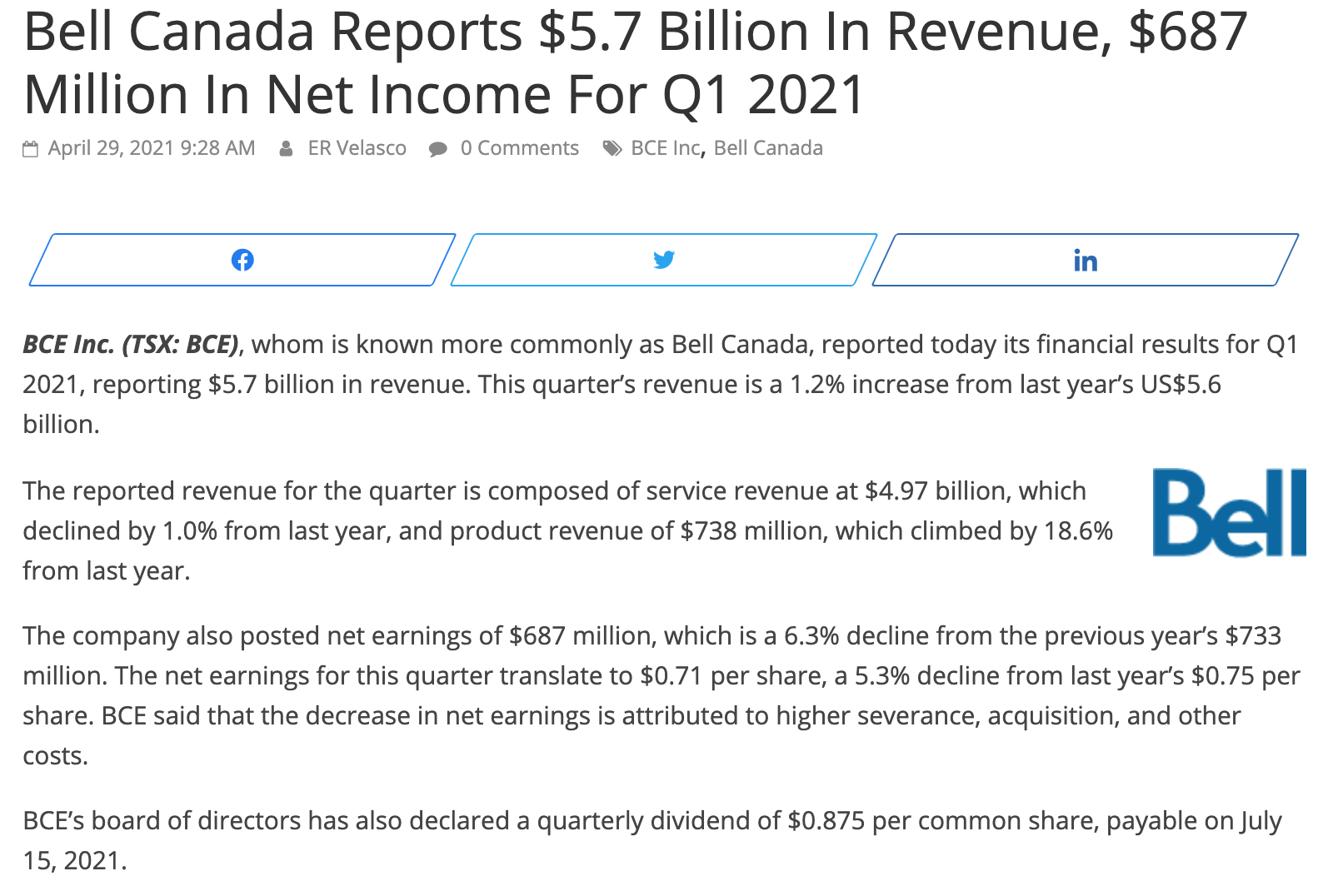Share the article on Facebook

point(242,260)
